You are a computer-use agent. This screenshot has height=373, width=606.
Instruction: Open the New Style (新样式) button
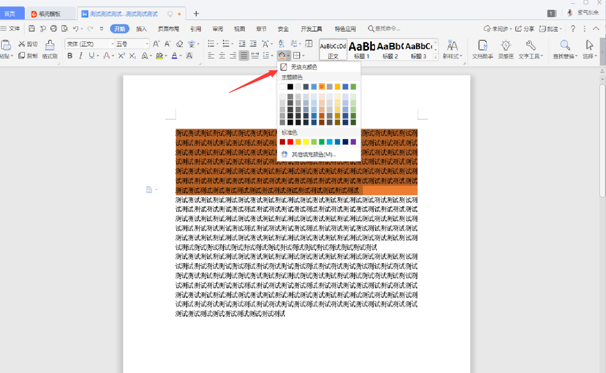452,49
